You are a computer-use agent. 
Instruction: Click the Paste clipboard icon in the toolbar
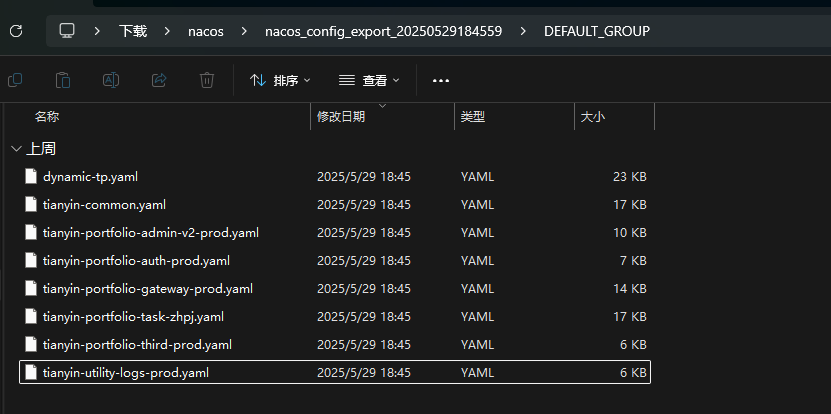(63, 80)
